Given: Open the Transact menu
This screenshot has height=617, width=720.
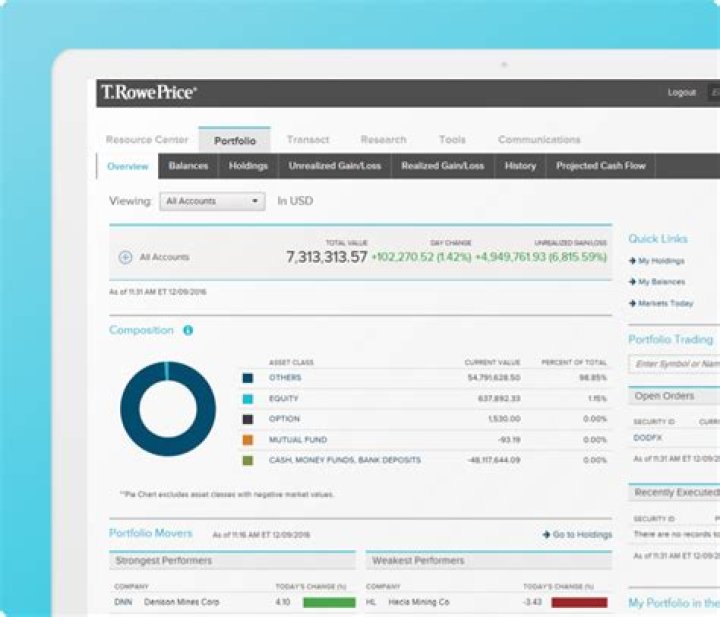Looking at the screenshot, I should [x=307, y=140].
